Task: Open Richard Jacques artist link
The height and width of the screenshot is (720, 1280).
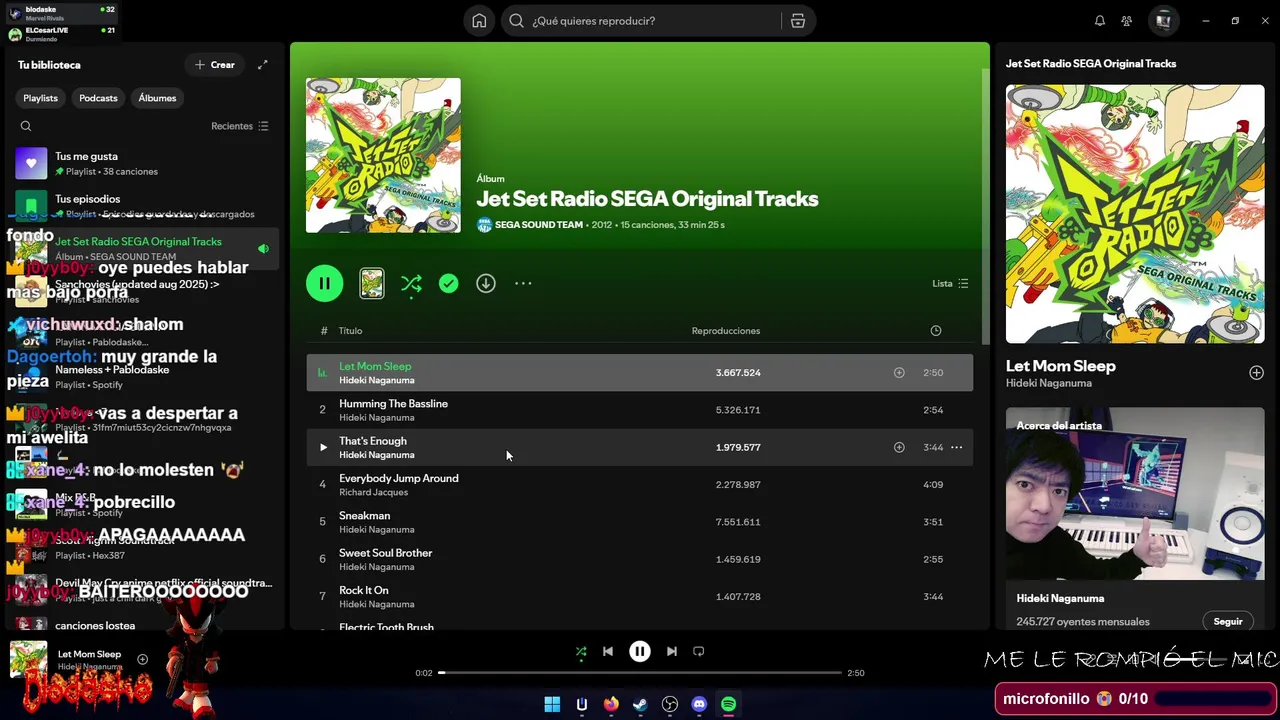Action: pyautogui.click(x=373, y=492)
